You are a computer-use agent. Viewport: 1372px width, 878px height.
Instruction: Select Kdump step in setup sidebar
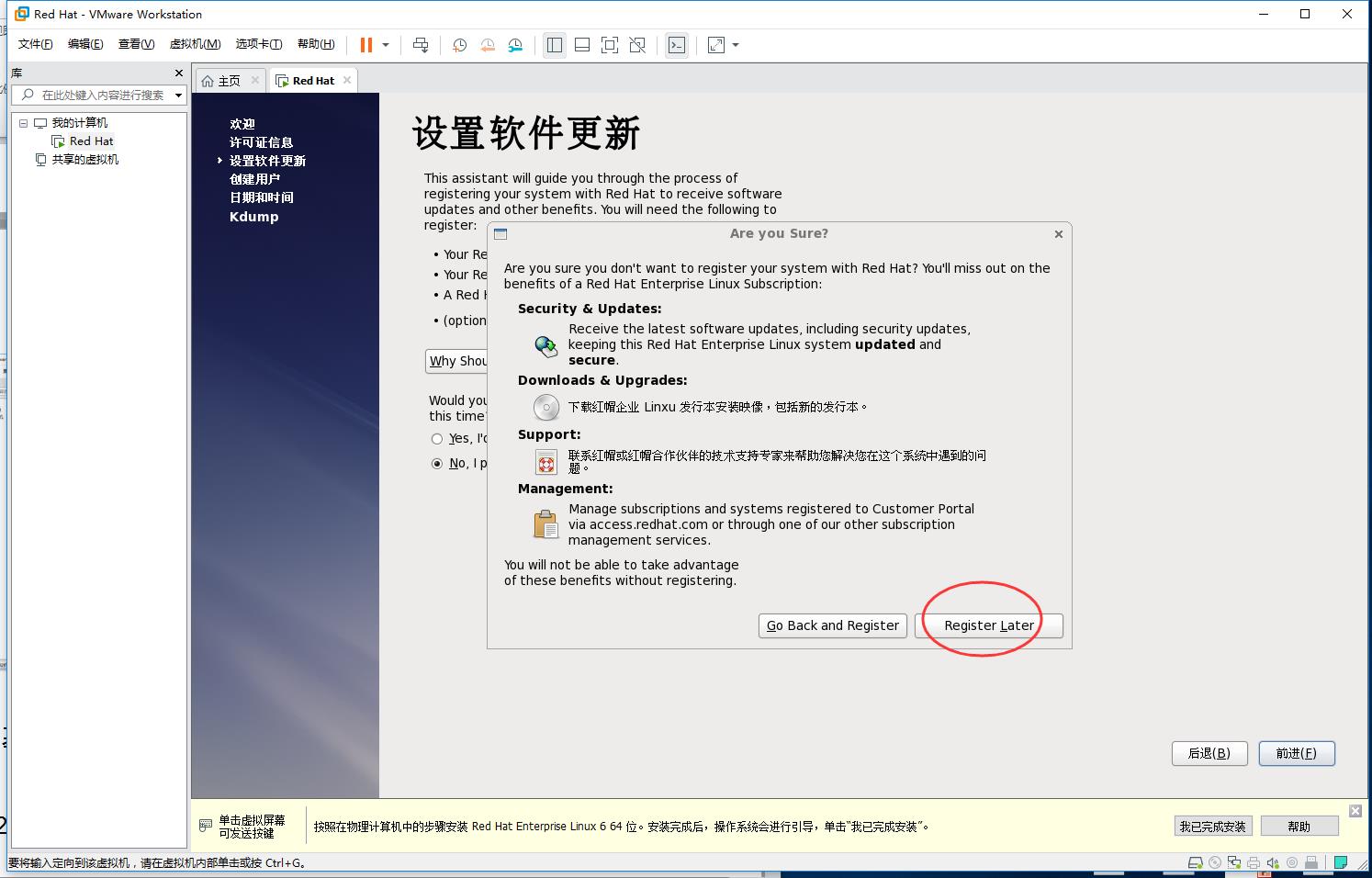(x=253, y=217)
